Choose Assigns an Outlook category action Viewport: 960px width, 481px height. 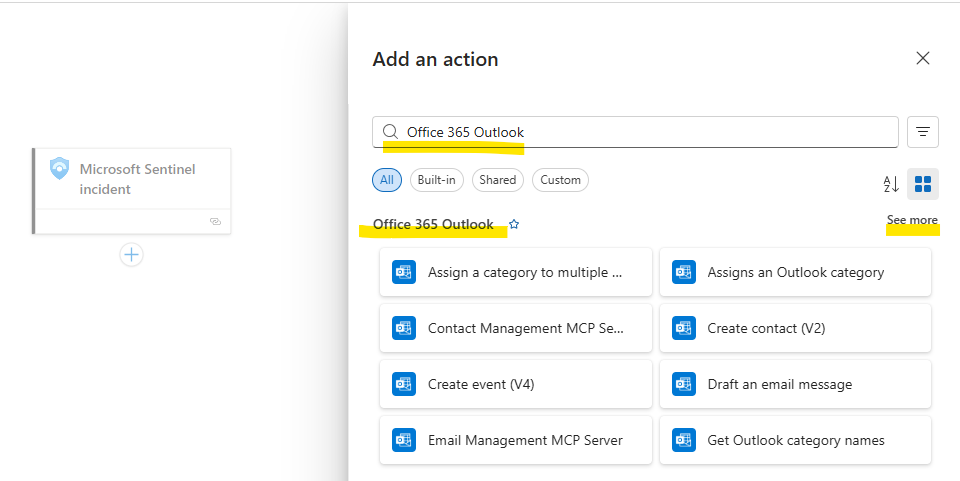point(795,272)
